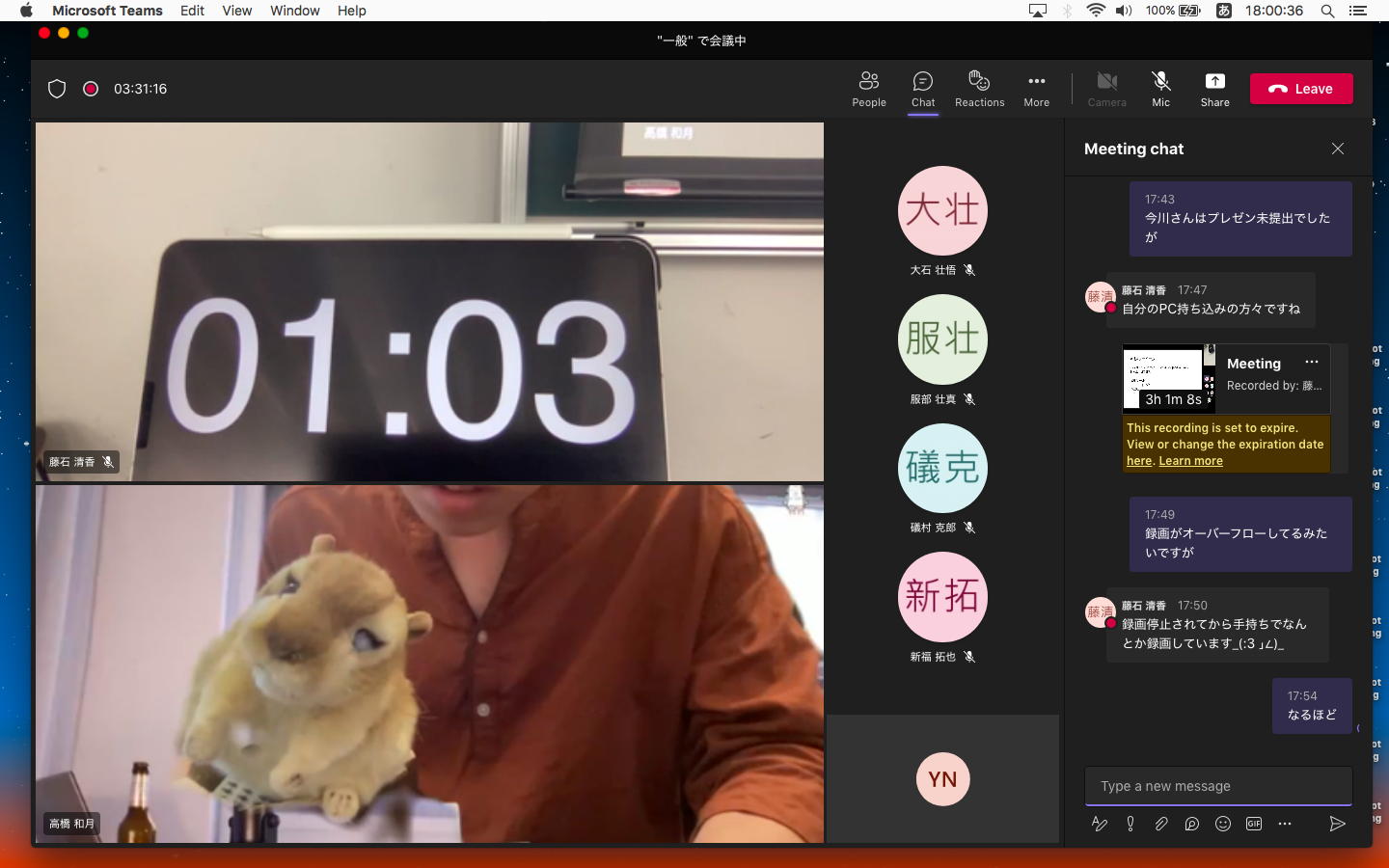Click the 'Meeting chat' panel heading
1389x868 pixels.
tap(1133, 149)
